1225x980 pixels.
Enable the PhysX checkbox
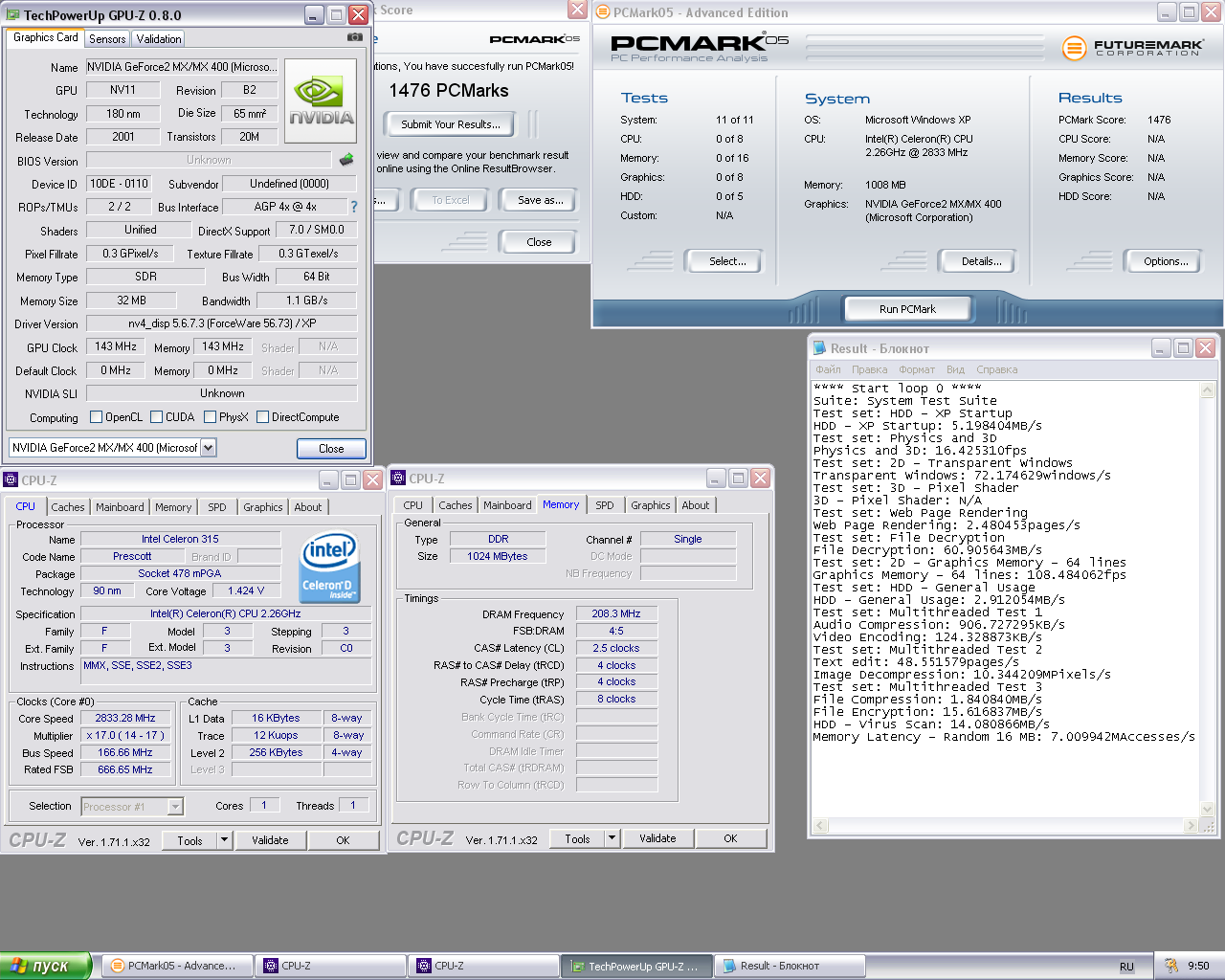[210, 417]
